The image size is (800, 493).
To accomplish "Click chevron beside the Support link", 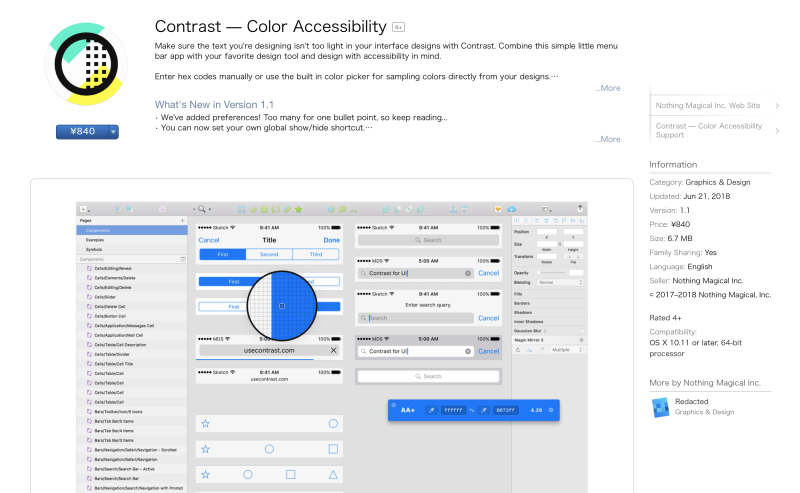I will tap(777, 131).
